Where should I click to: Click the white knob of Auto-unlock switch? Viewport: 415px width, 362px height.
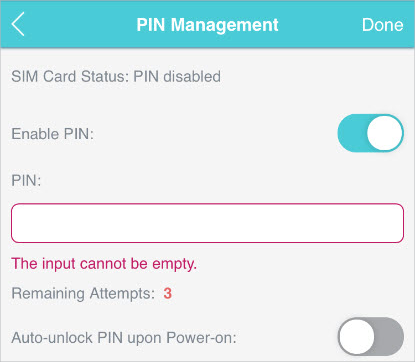tap(357, 337)
